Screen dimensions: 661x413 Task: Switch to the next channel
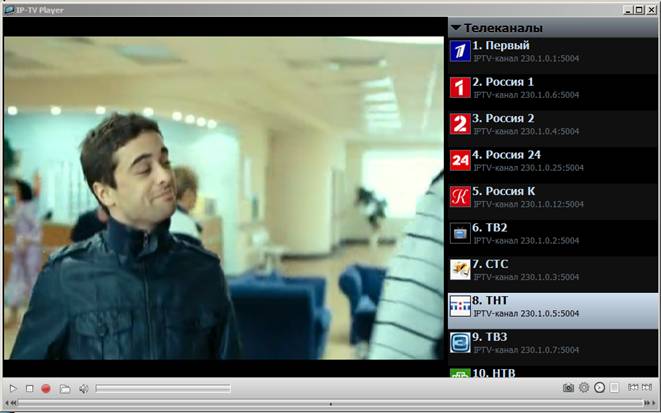tap(648, 387)
